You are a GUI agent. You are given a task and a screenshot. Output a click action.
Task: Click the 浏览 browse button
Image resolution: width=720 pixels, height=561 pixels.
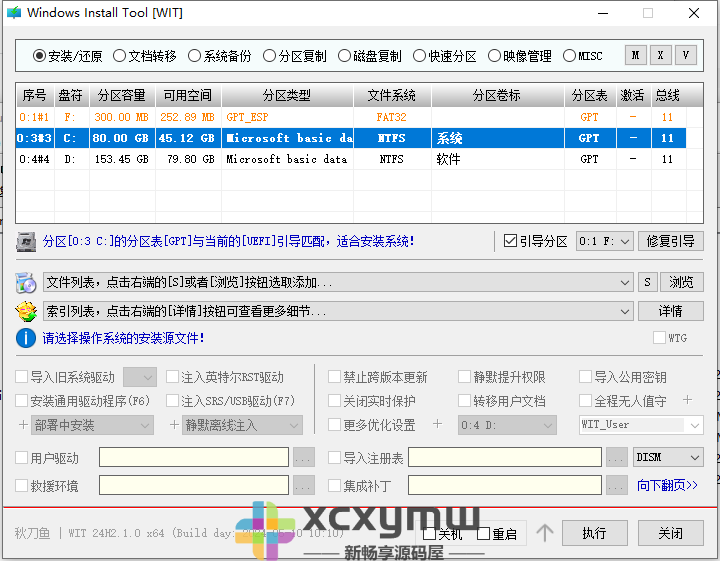tap(681, 282)
